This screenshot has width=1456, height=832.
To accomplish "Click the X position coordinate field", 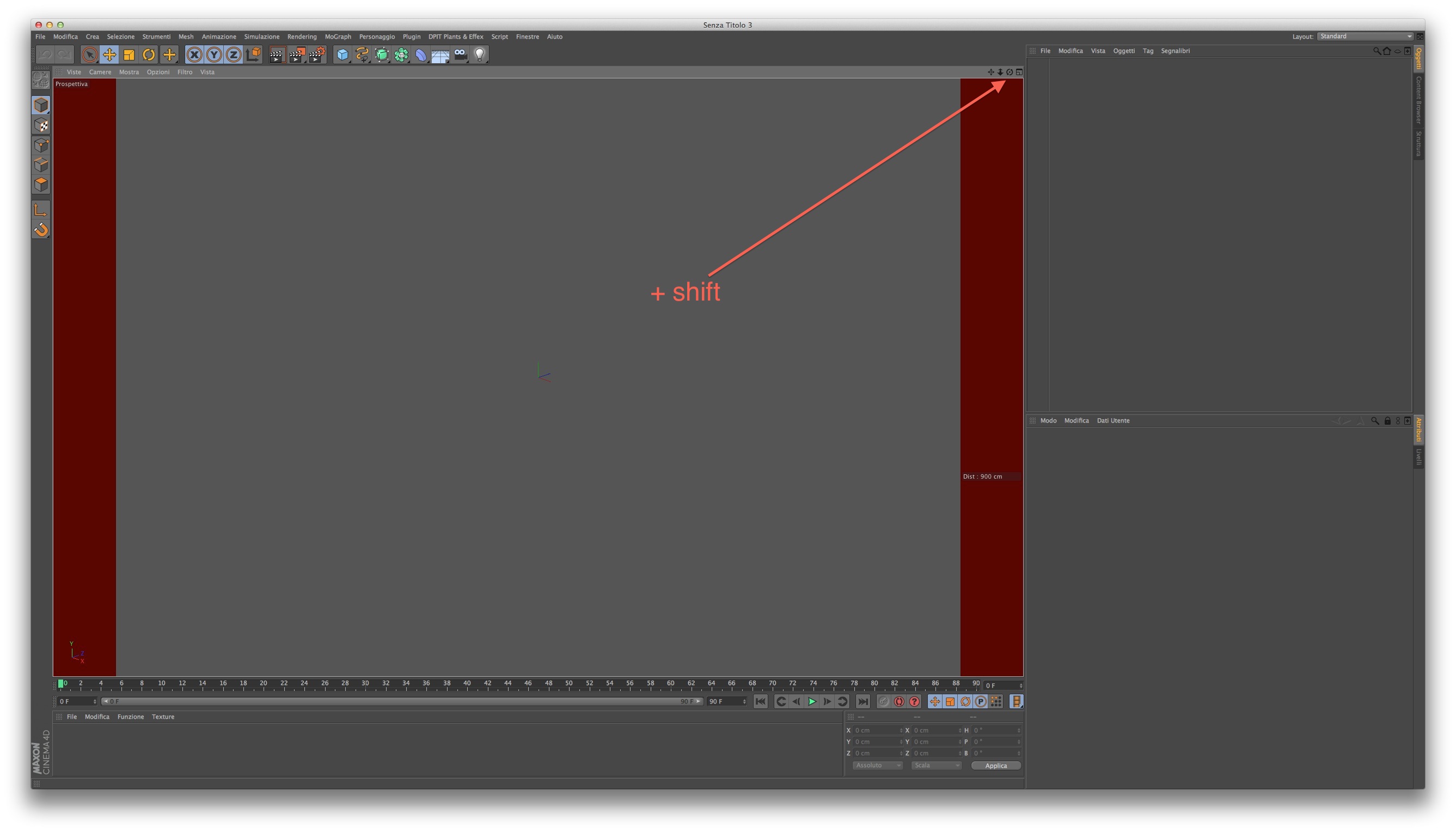I will click(875, 730).
